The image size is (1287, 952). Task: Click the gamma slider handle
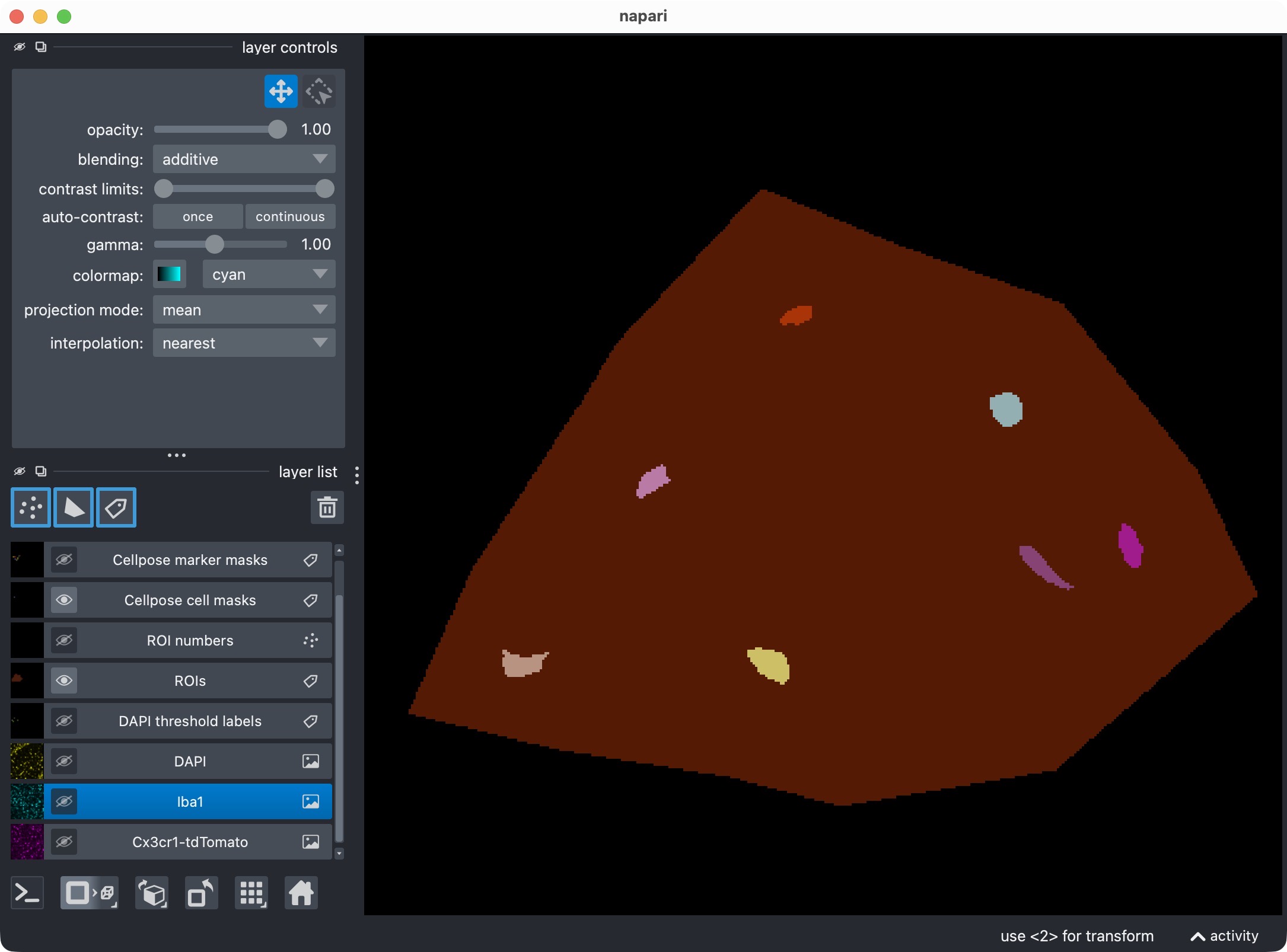point(215,244)
